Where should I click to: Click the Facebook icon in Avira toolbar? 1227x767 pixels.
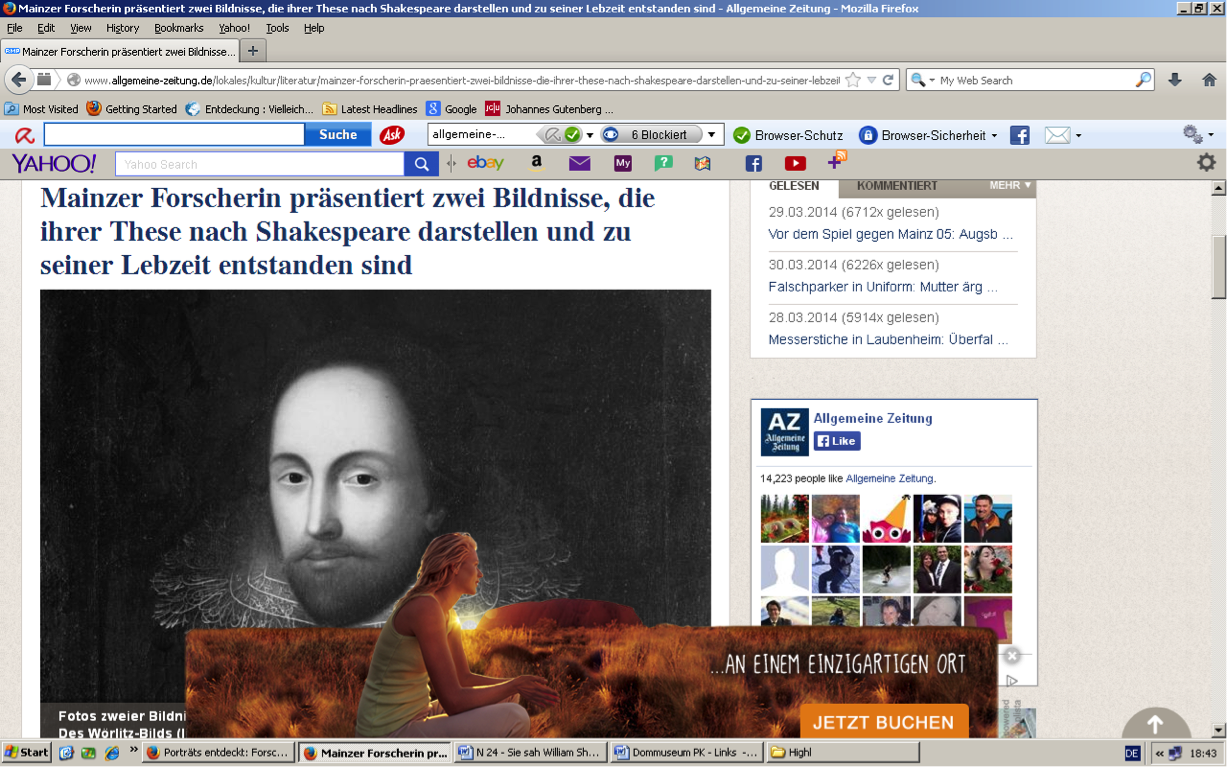tap(1019, 135)
